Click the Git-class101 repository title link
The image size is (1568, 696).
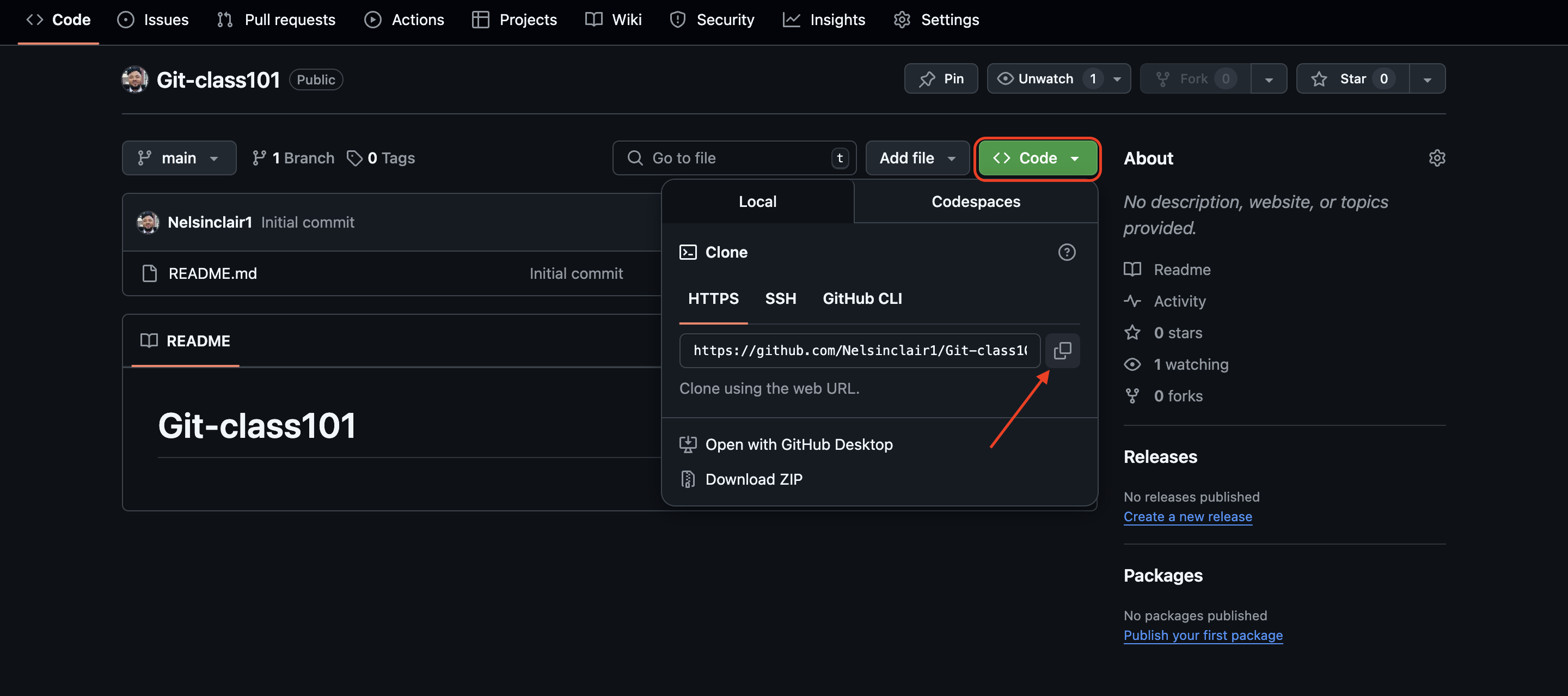218,80
